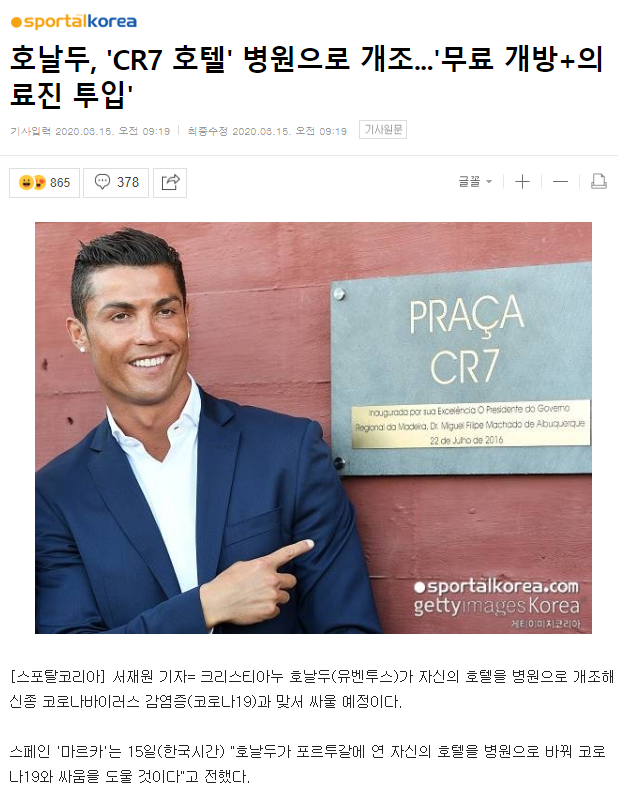Click the emoji reaction faces icon
628x797 pixels.
(x=32, y=182)
